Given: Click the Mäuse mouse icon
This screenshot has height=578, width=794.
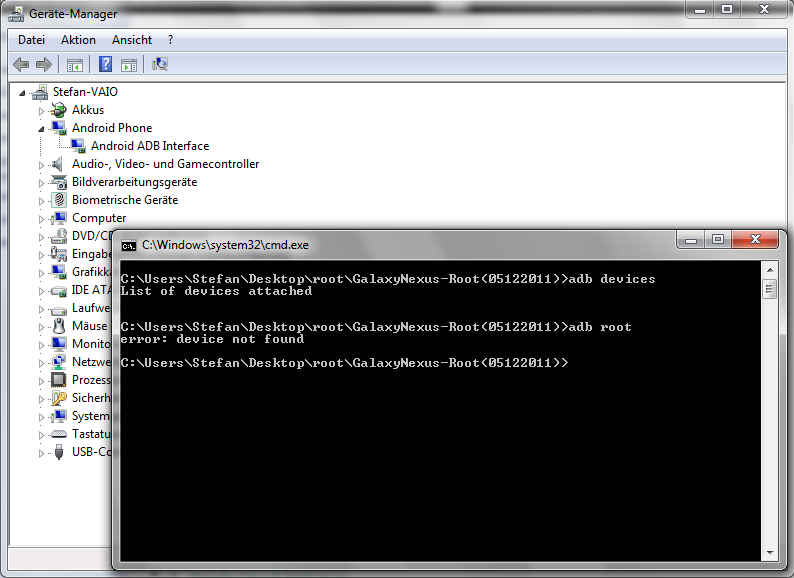Looking at the screenshot, I should 59,326.
